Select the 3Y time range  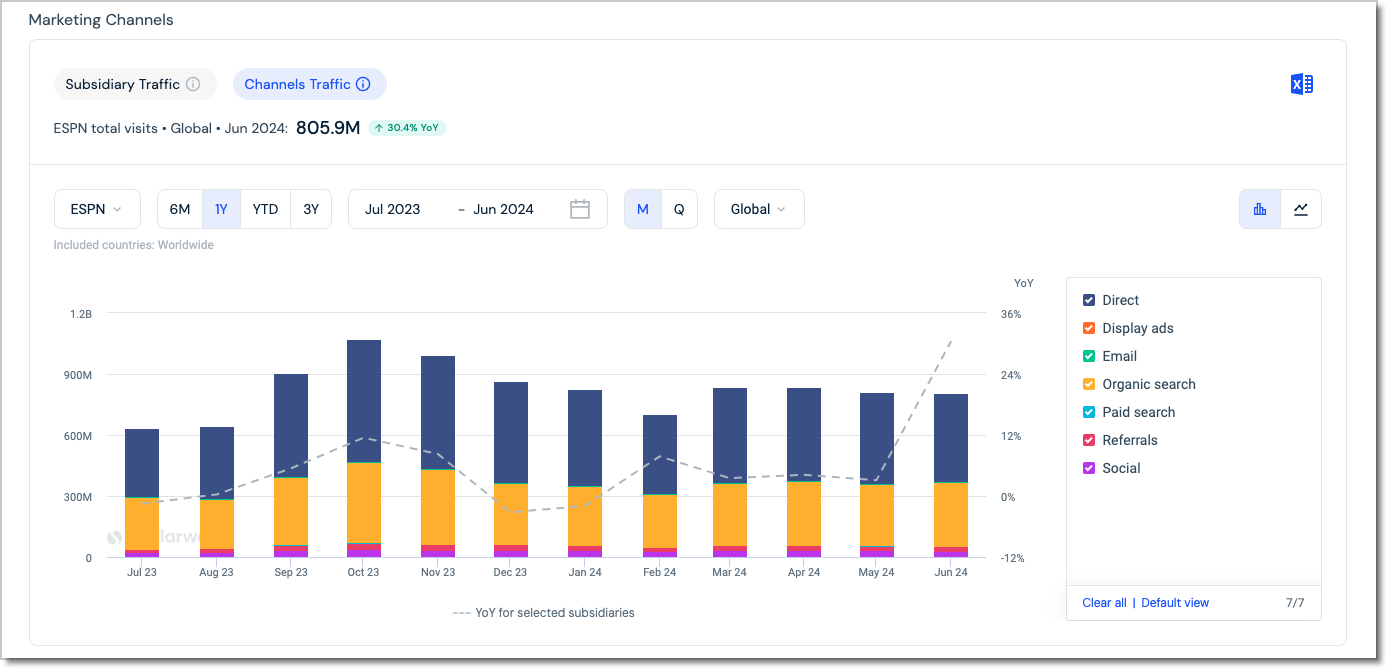click(x=311, y=209)
